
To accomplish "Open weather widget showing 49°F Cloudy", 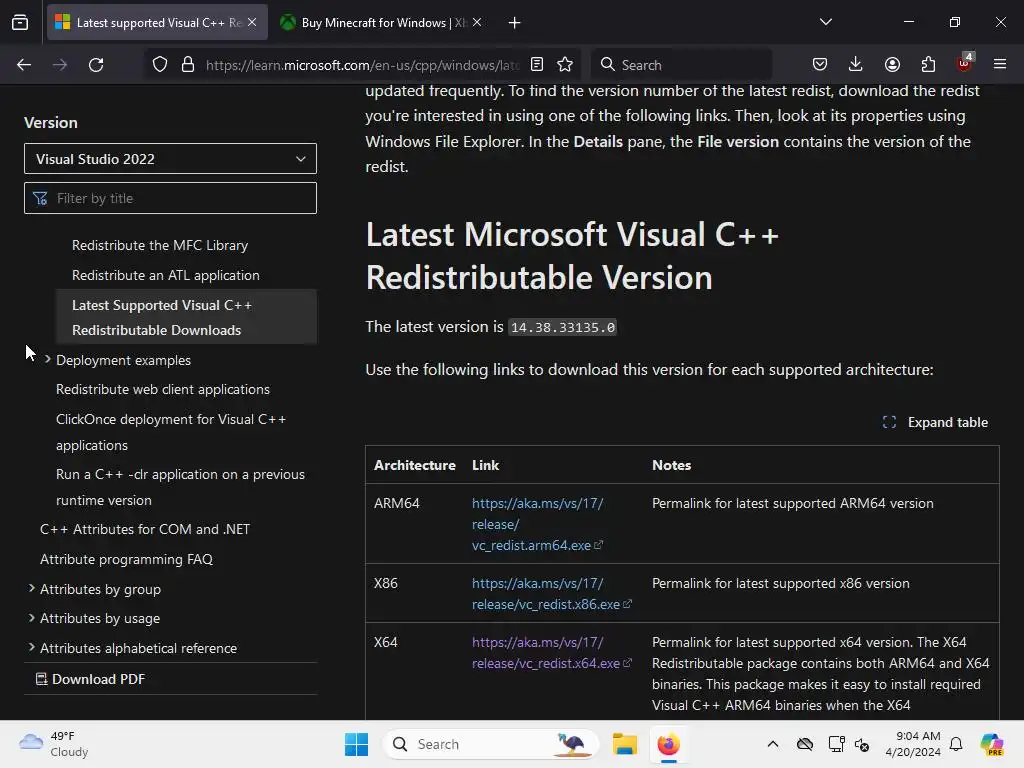I will pyautogui.click(x=54, y=744).
